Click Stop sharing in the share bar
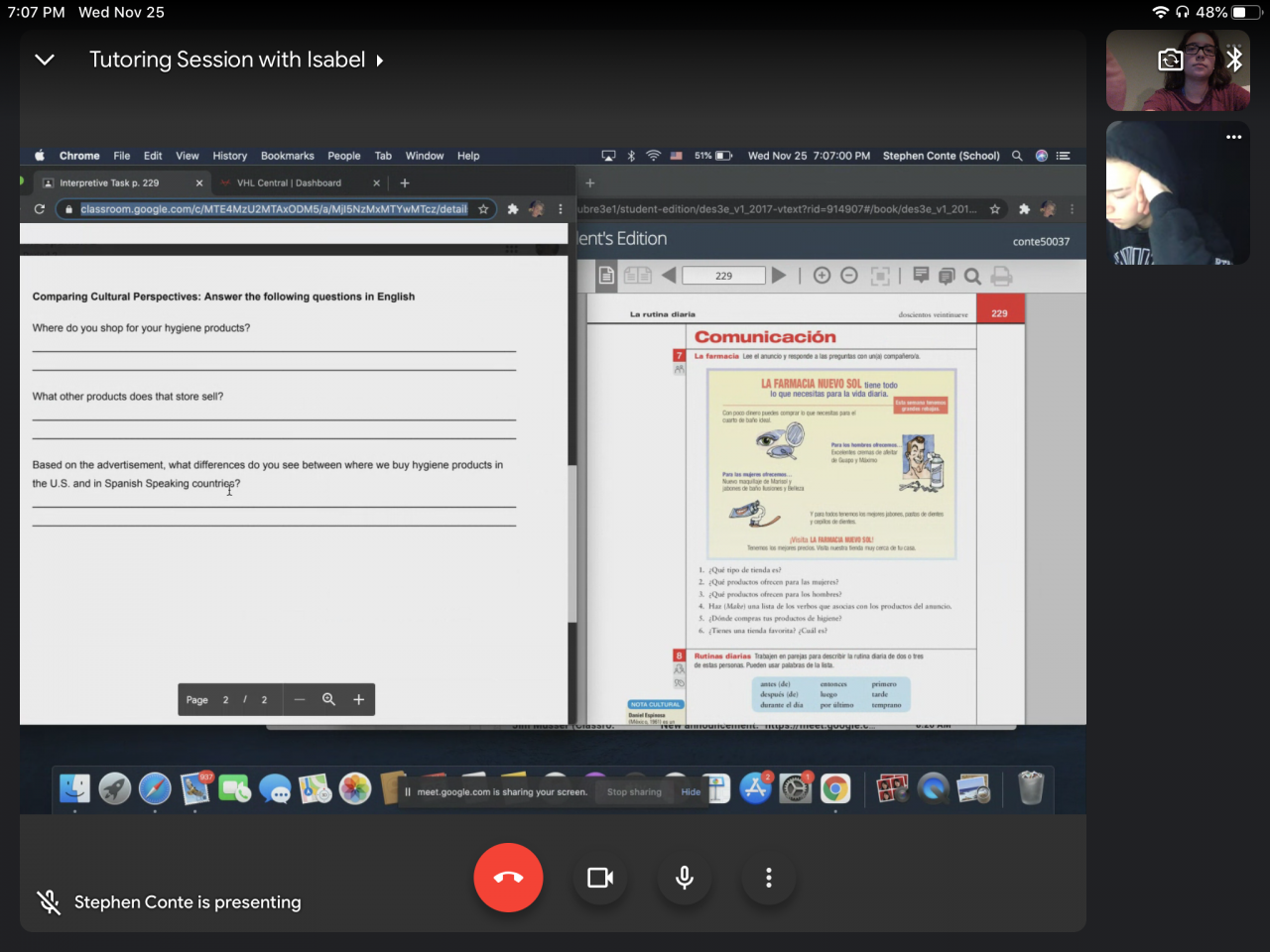Screen dimensions: 1270x952 point(634,792)
